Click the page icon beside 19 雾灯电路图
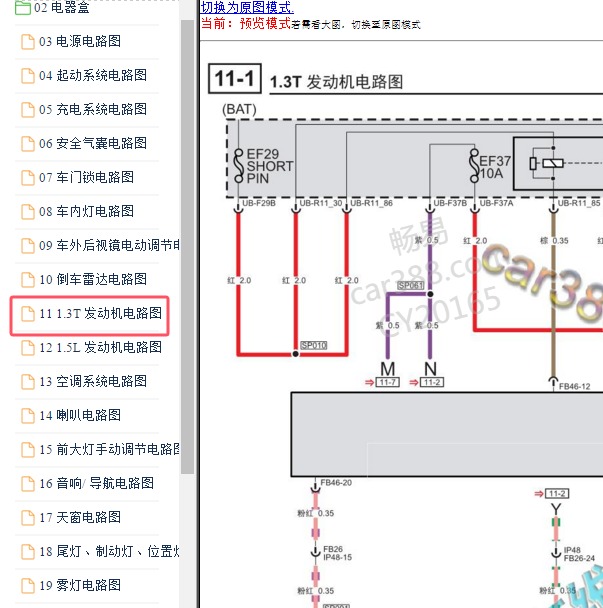603x608 pixels. pos(28,586)
